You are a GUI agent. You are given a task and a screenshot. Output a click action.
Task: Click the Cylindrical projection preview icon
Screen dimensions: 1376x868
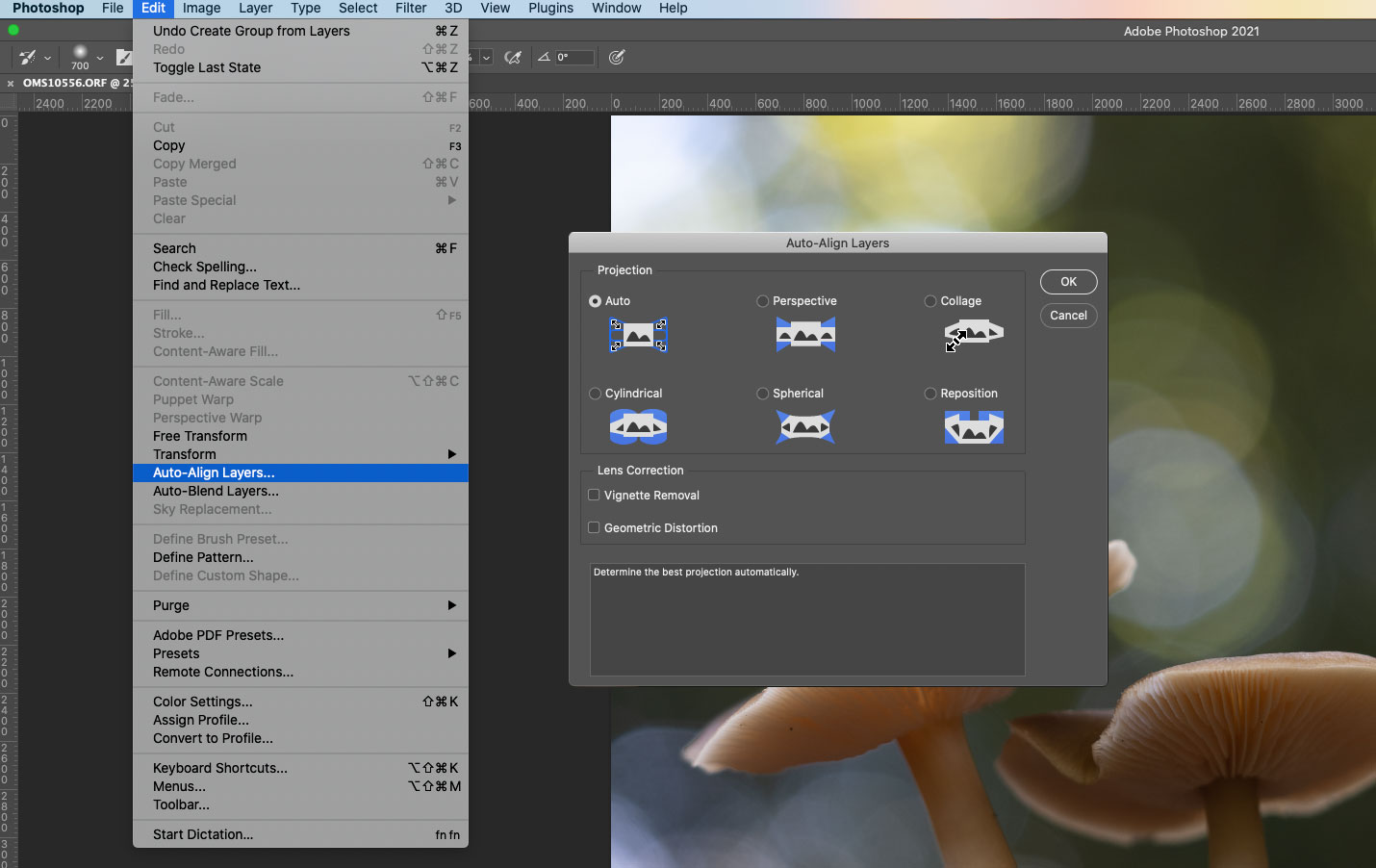tap(638, 426)
